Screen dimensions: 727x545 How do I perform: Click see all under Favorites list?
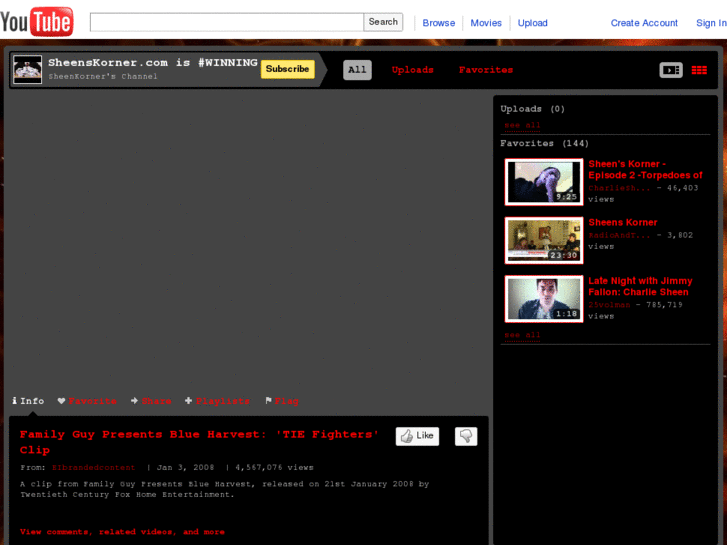point(522,335)
